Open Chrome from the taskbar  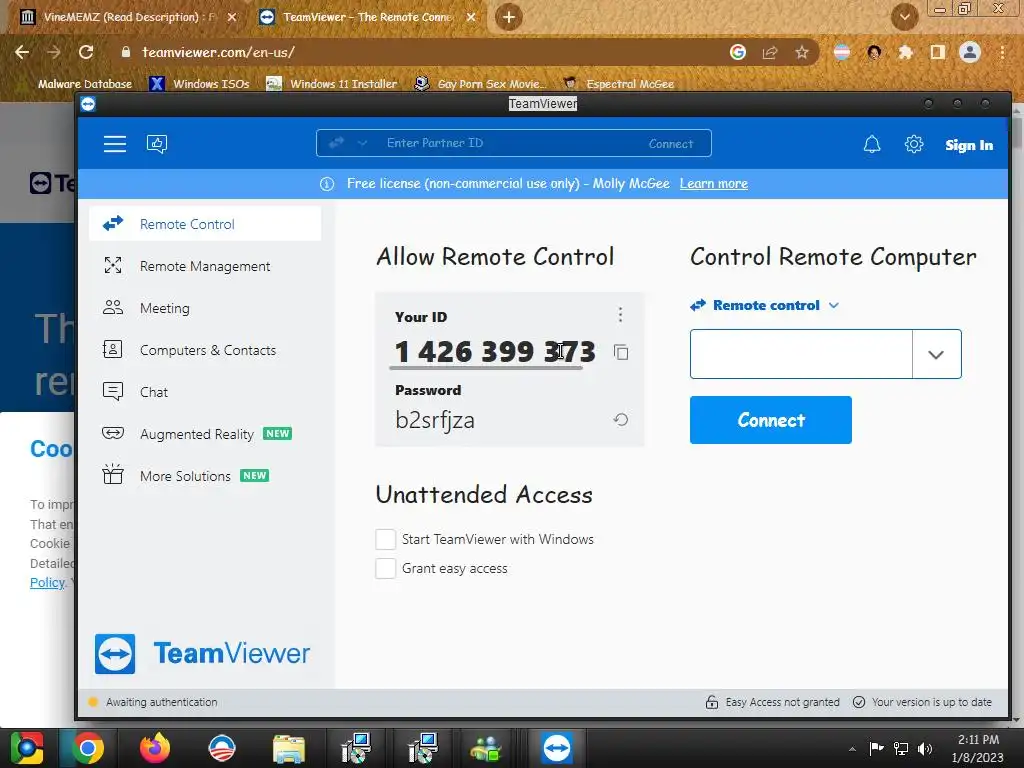88,748
